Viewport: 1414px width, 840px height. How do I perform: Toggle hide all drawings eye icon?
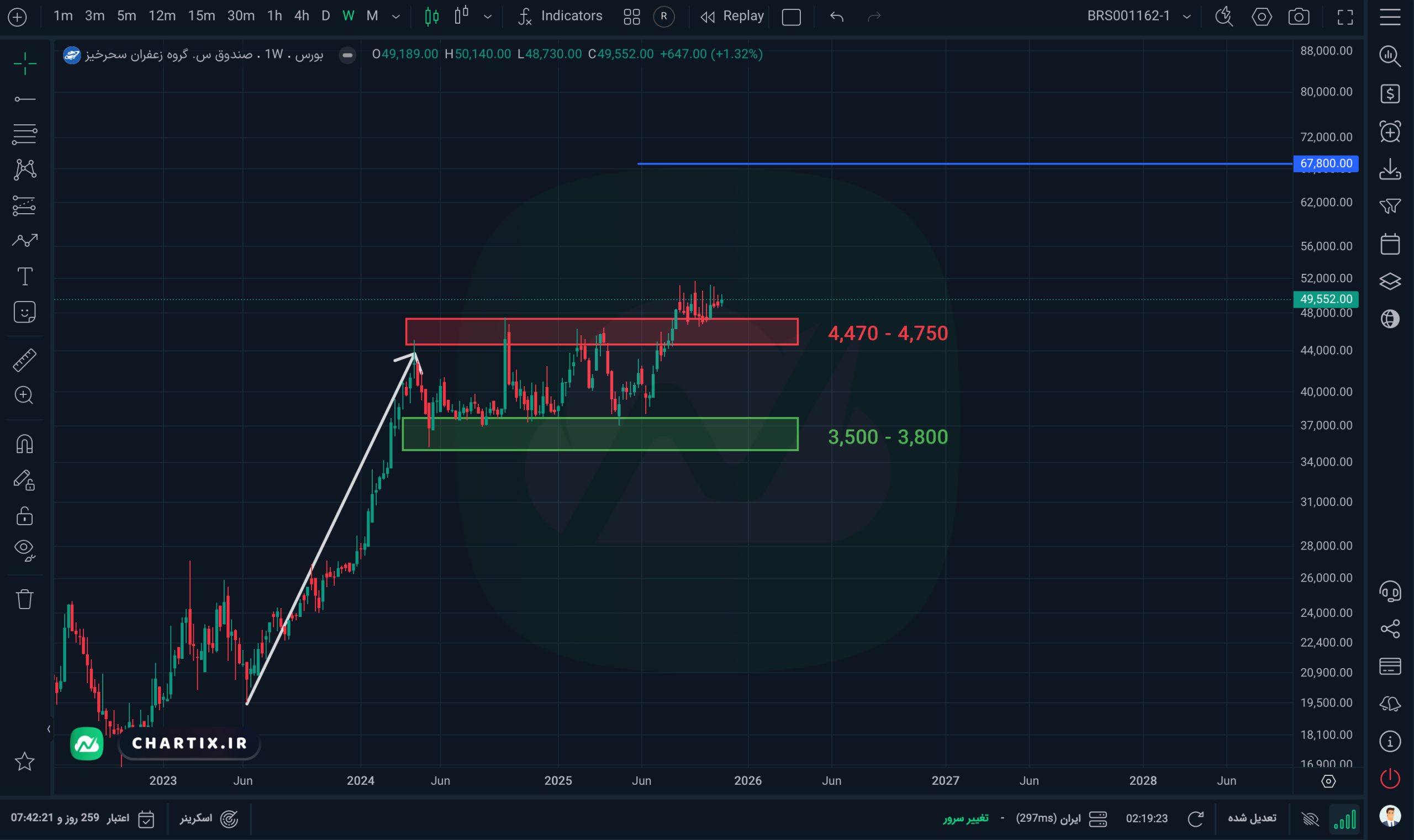[x=25, y=549]
